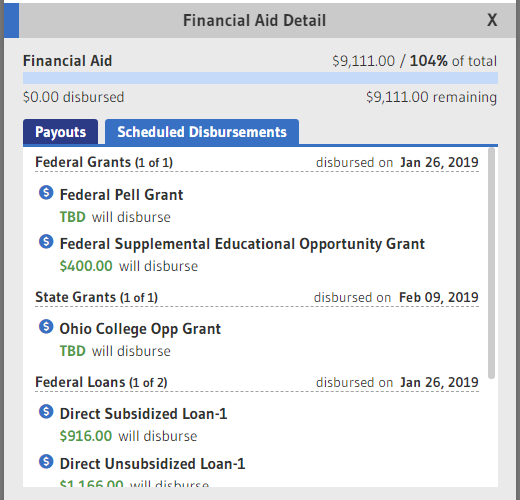Click dollar icon beside Direct Unsubsidized Loan-1

coord(46,461)
